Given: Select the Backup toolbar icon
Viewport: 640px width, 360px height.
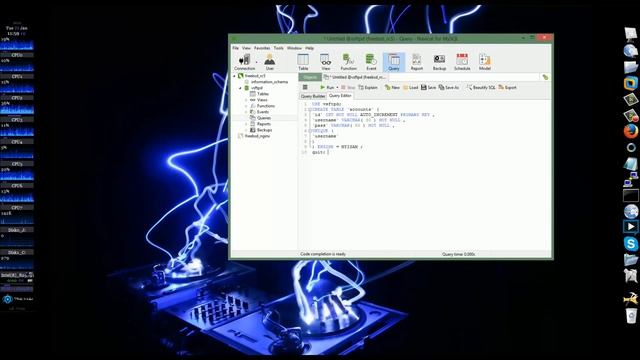Looking at the screenshot, I should pos(439,62).
